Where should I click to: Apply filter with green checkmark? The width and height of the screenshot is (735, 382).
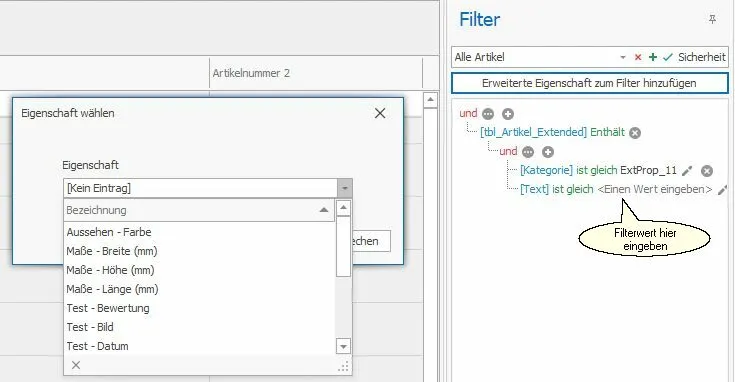tap(668, 57)
